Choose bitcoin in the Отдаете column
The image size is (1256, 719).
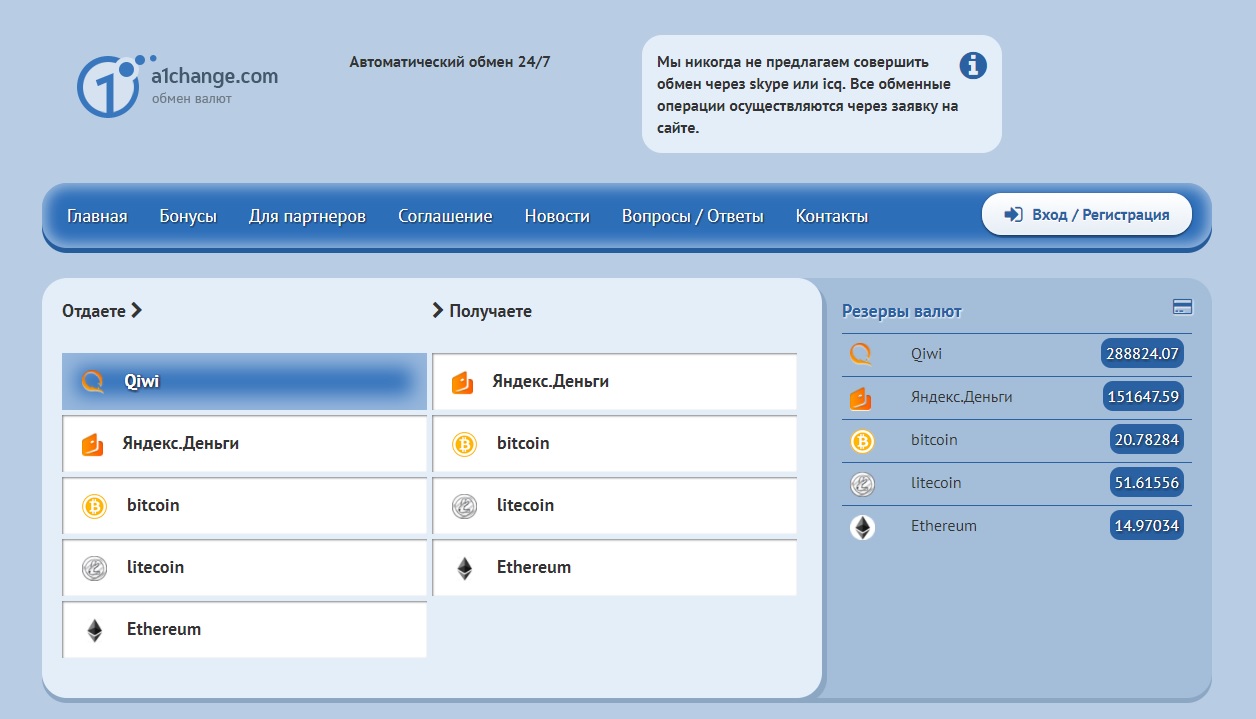pyautogui.click(x=244, y=506)
